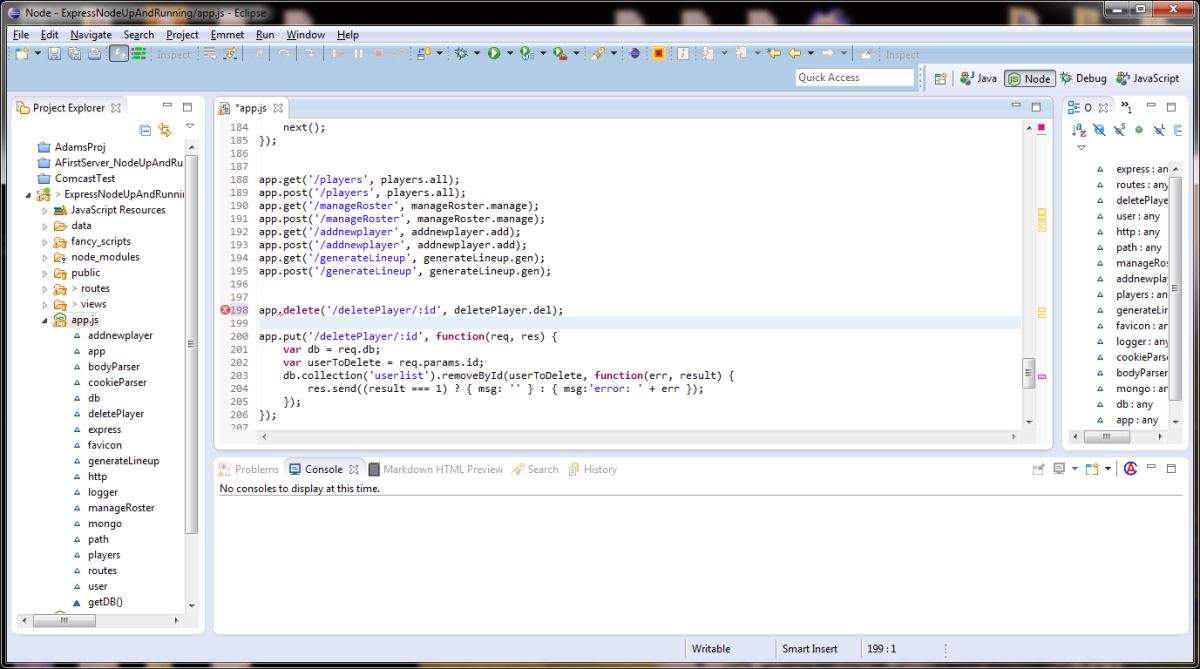Click Open Perspective icon

pyautogui.click(x=940, y=78)
